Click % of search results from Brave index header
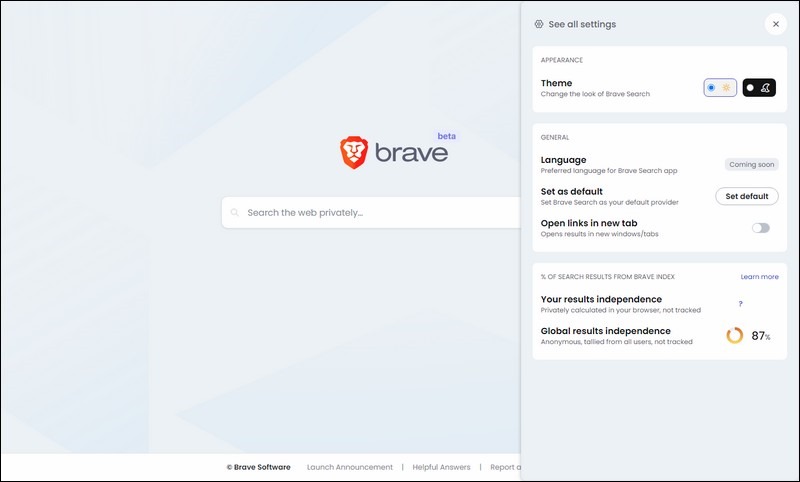Screen dimensions: 800x482 pyautogui.click(x=608, y=276)
